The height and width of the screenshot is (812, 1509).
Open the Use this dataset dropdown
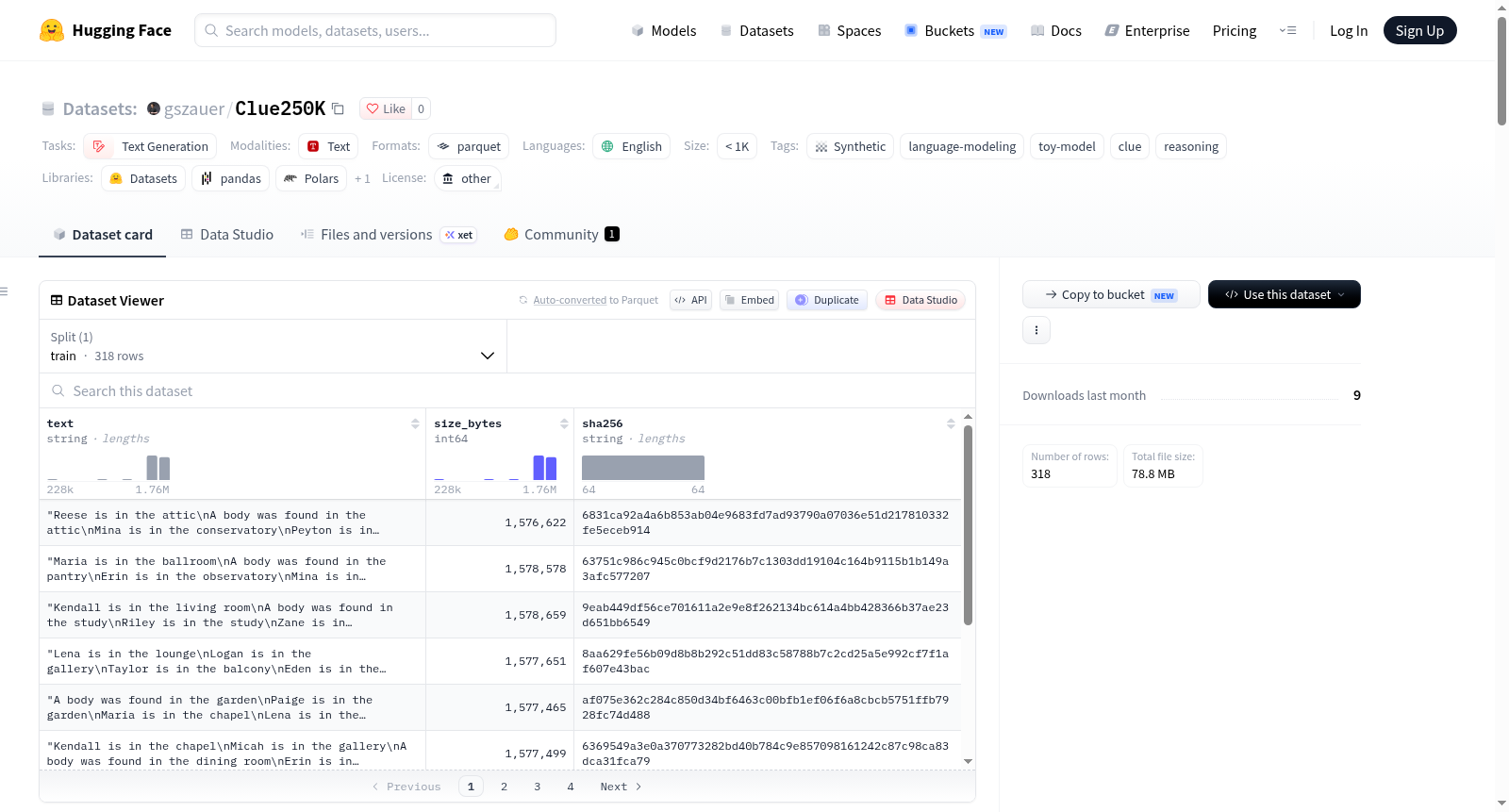pyautogui.click(x=1285, y=294)
